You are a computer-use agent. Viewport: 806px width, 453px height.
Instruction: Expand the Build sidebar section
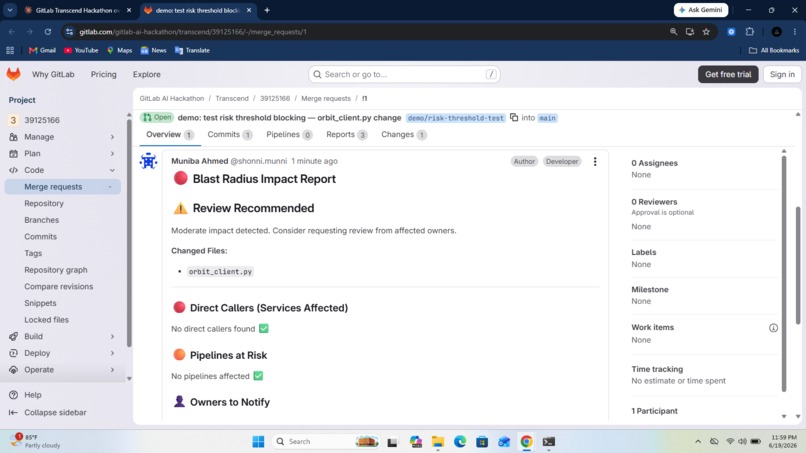point(112,336)
